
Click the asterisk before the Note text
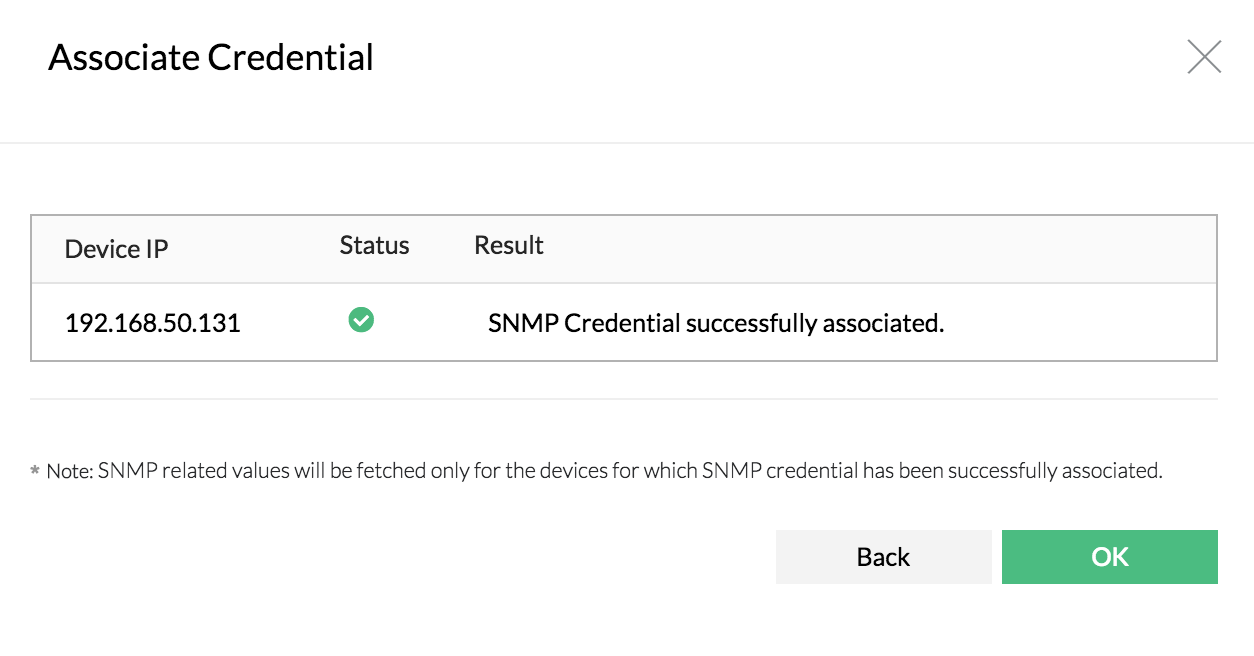pyautogui.click(x=35, y=471)
